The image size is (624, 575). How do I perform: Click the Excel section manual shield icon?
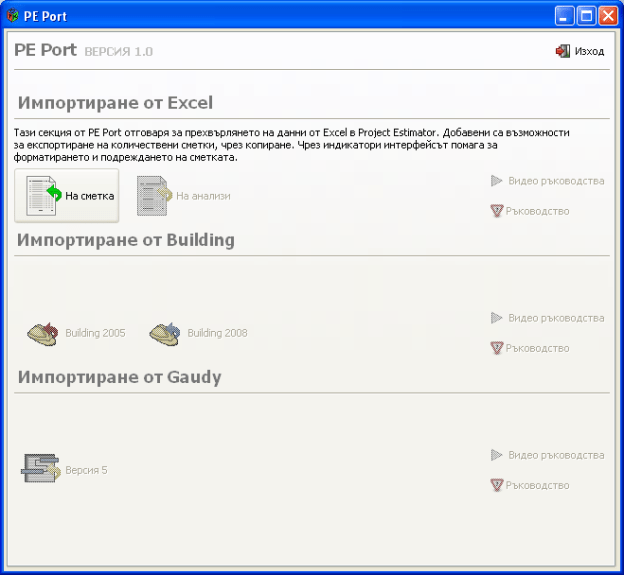(496, 211)
